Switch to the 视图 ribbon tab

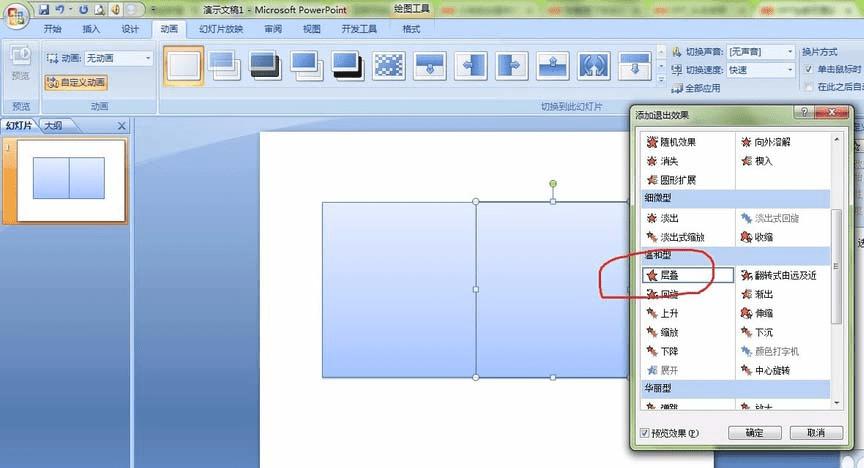click(x=311, y=29)
